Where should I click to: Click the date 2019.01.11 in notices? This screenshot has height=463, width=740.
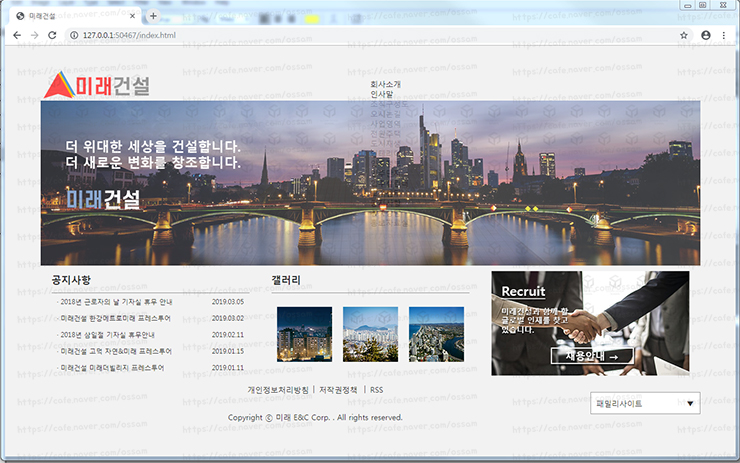[228, 368]
